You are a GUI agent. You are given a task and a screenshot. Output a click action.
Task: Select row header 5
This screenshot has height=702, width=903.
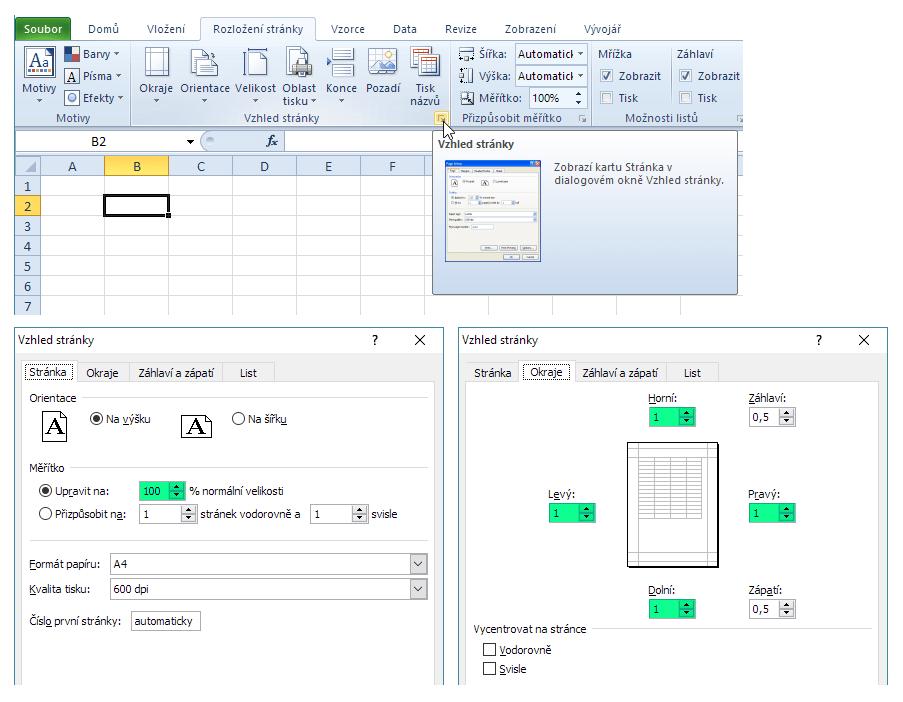pyautogui.click(x=28, y=266)
